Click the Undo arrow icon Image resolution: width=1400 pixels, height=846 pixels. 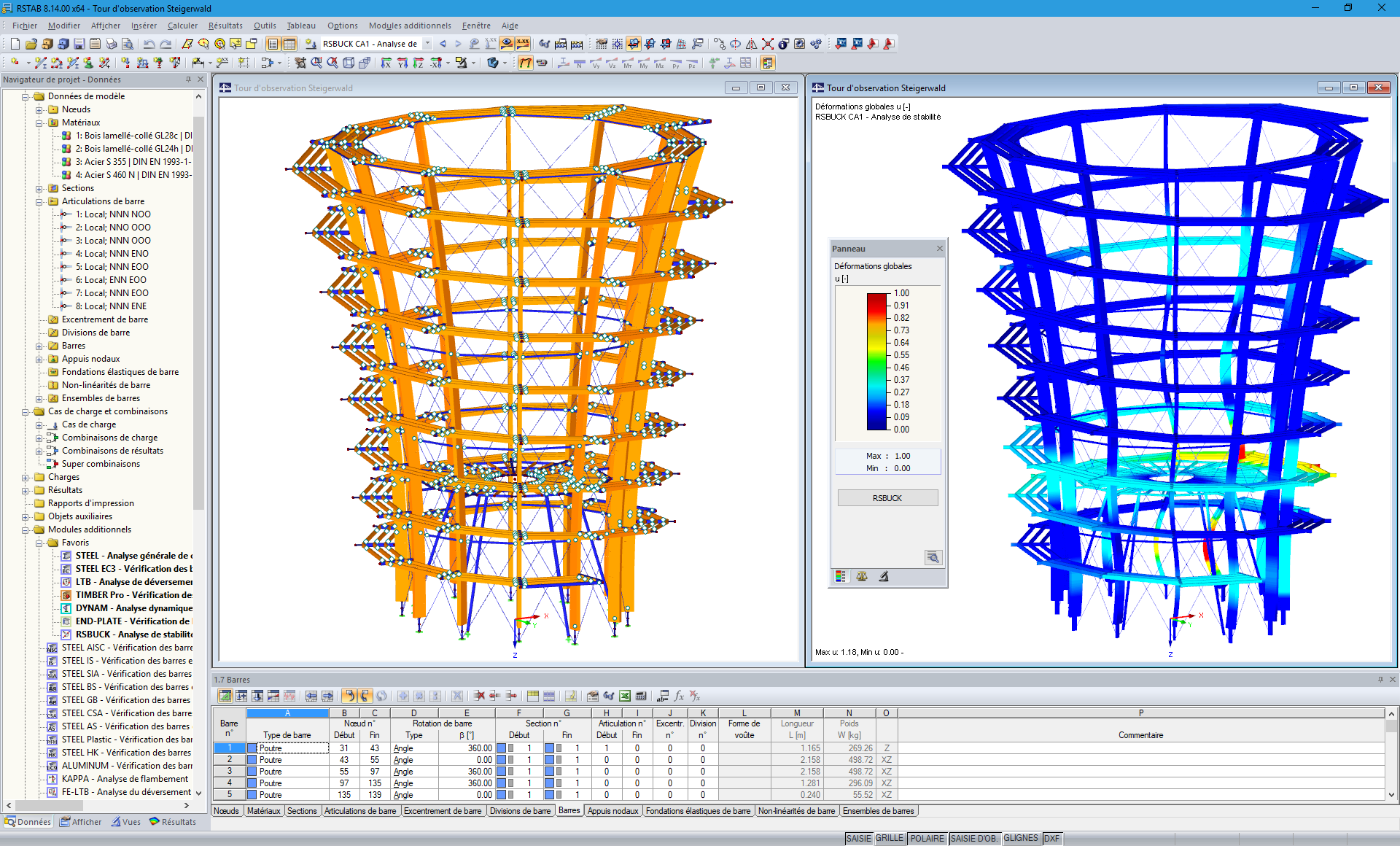(x=149, y=44)
